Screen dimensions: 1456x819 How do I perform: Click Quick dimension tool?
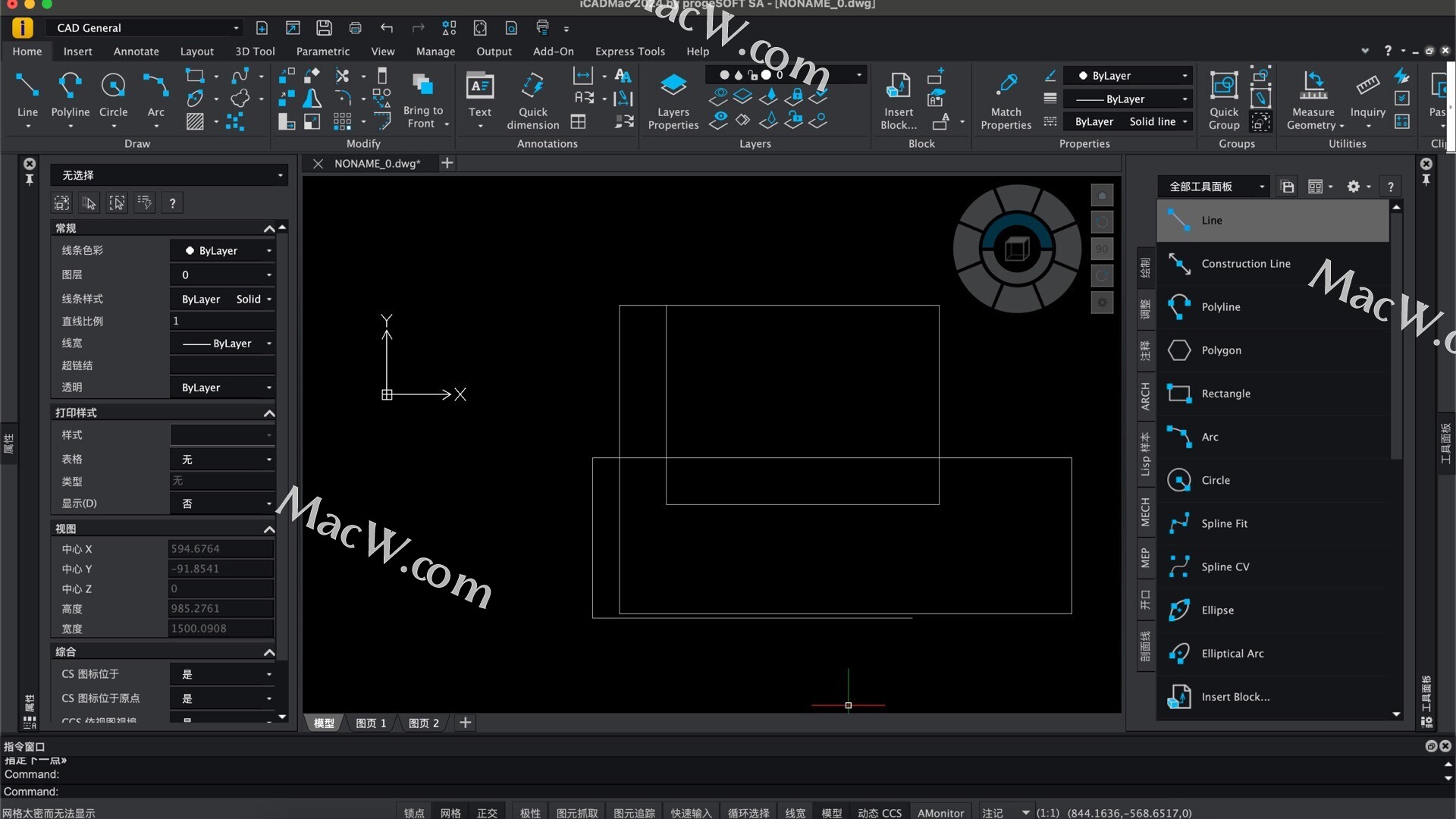[532, 86]
